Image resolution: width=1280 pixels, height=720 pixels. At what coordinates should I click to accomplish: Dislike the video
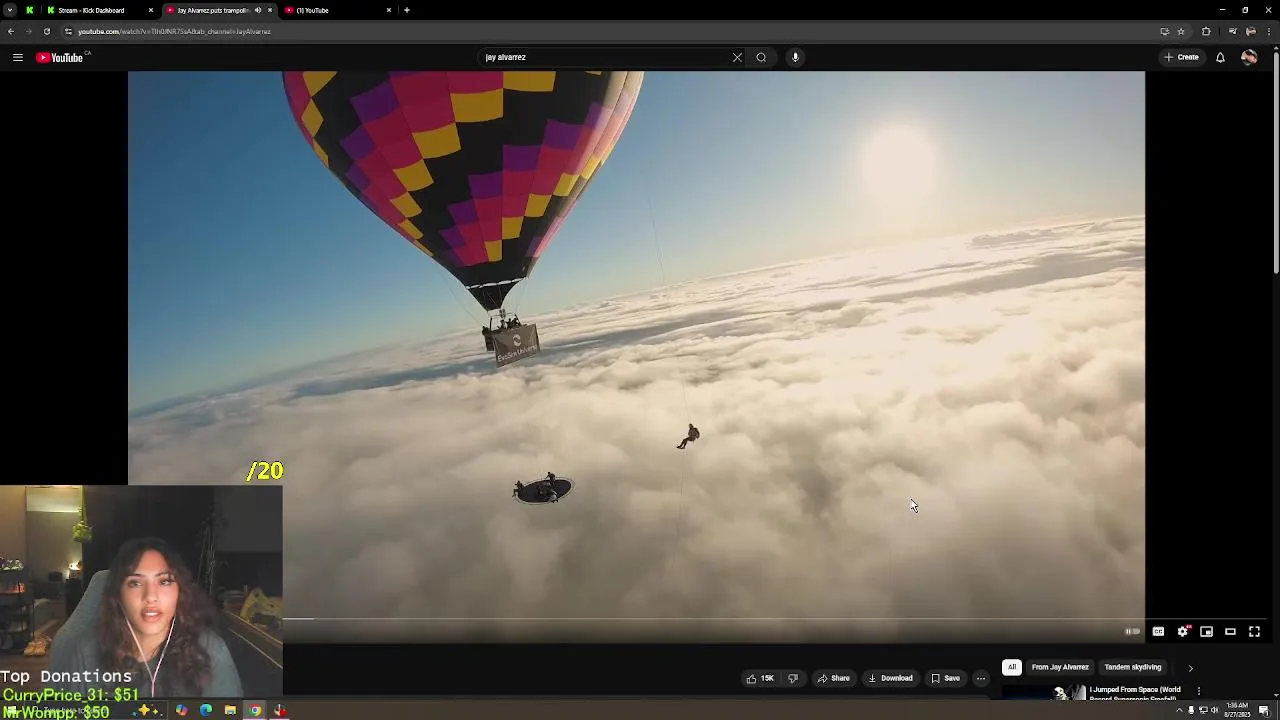tap(793, 678)
